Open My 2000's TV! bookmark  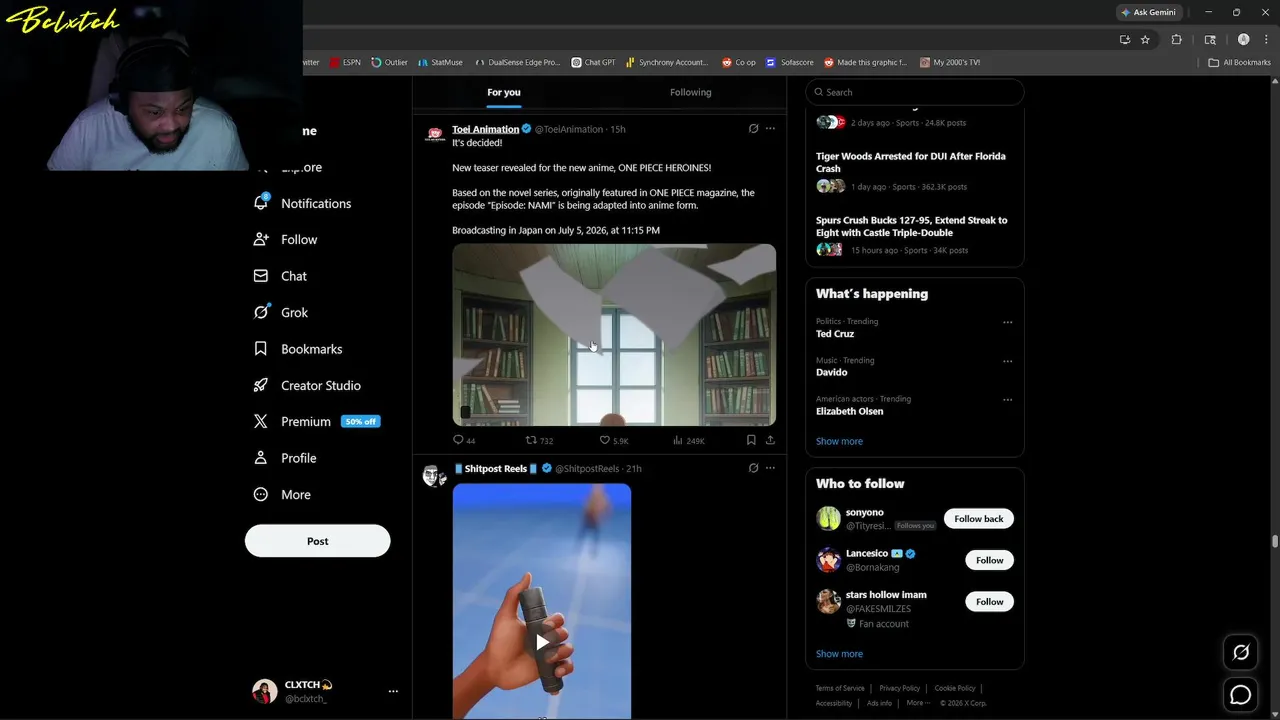pos(950,62)
